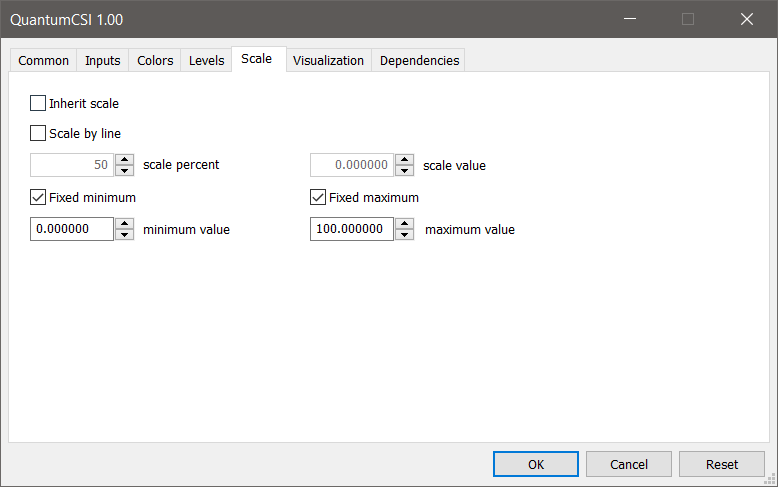Decrease the minimum value using down arrow
The height and width of the screenshot is (487, 778).
pyautogui.click(x=125, y=235)
